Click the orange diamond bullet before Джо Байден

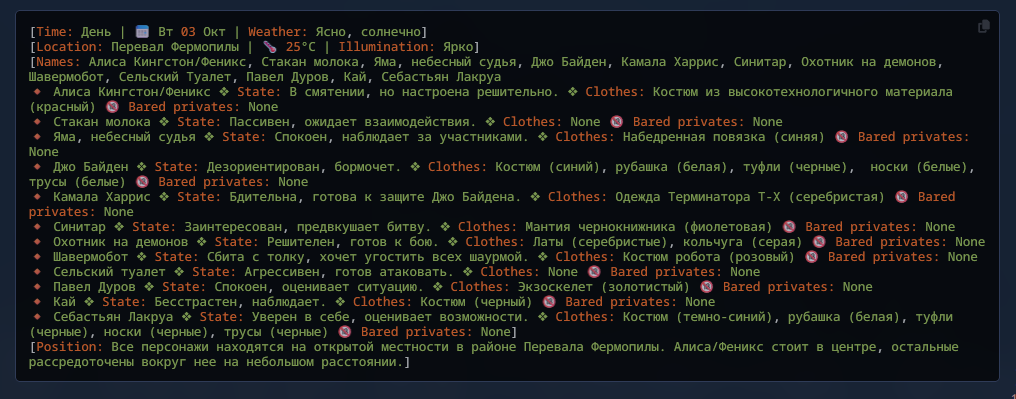coord(38,167)
